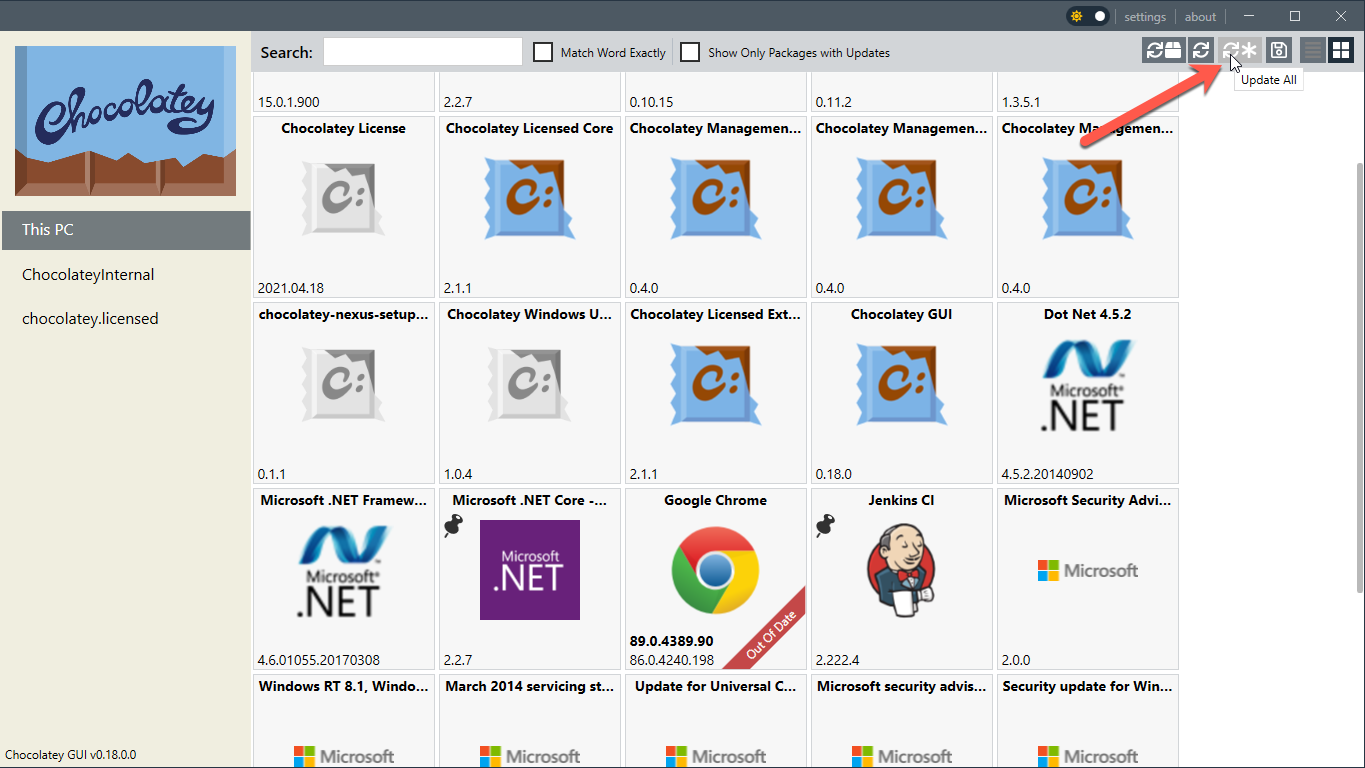Select the Chocolatey GUI package icon
The height and width of the screenshot is (768, 1365).
click(x=901, y=384)
